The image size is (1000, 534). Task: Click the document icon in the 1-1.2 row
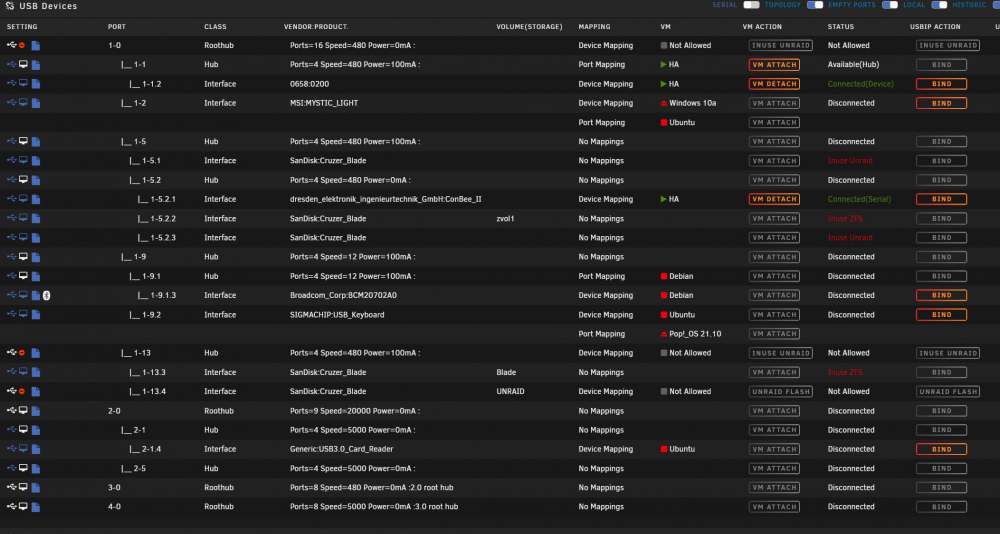click(36, 84)
